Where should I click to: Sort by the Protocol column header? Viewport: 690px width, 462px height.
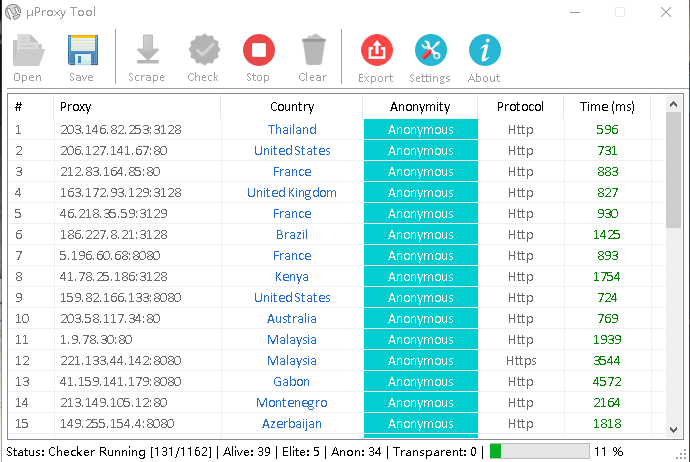coord(520,107)
